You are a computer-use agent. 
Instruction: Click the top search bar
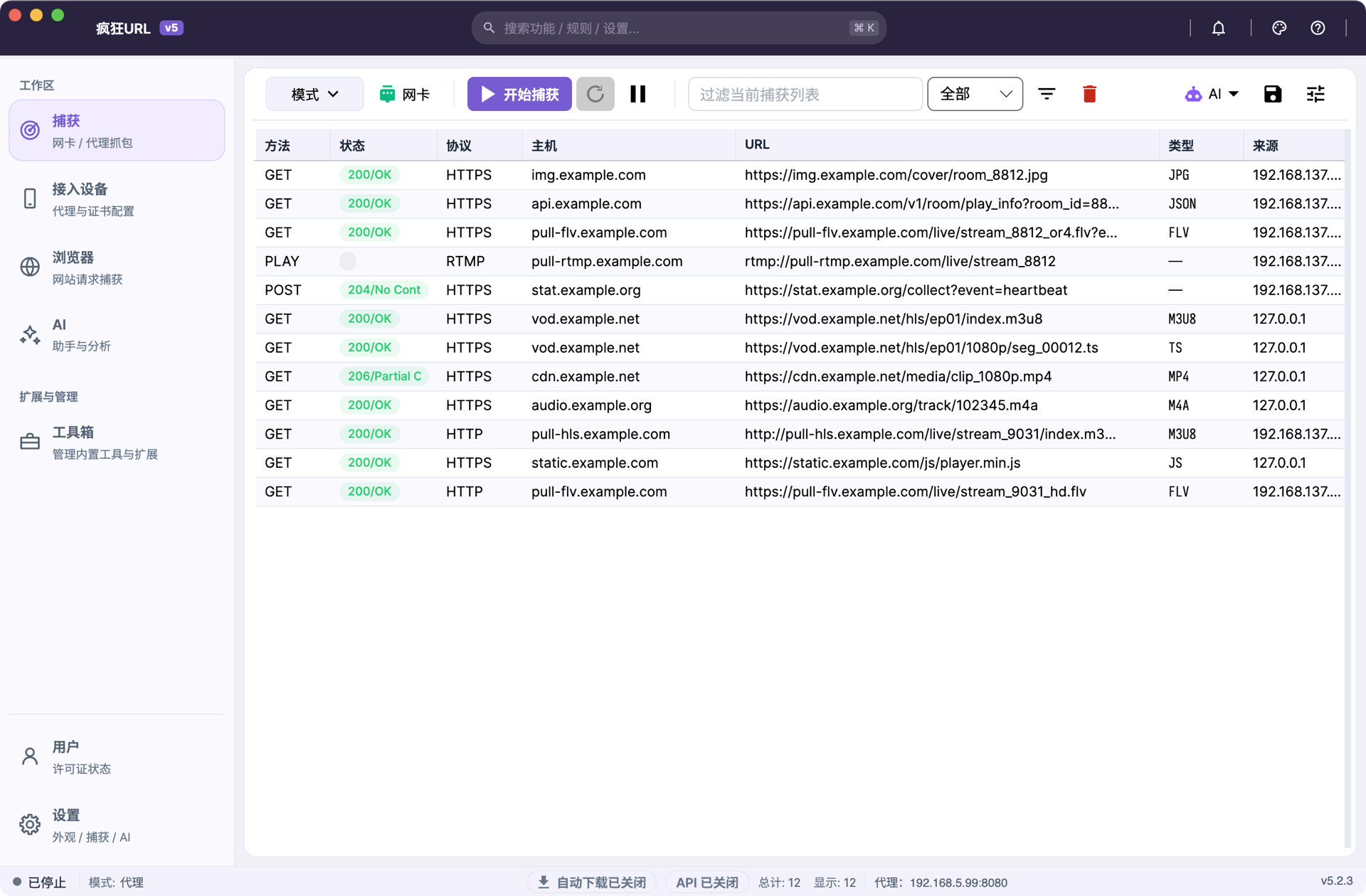coord(679,28)
